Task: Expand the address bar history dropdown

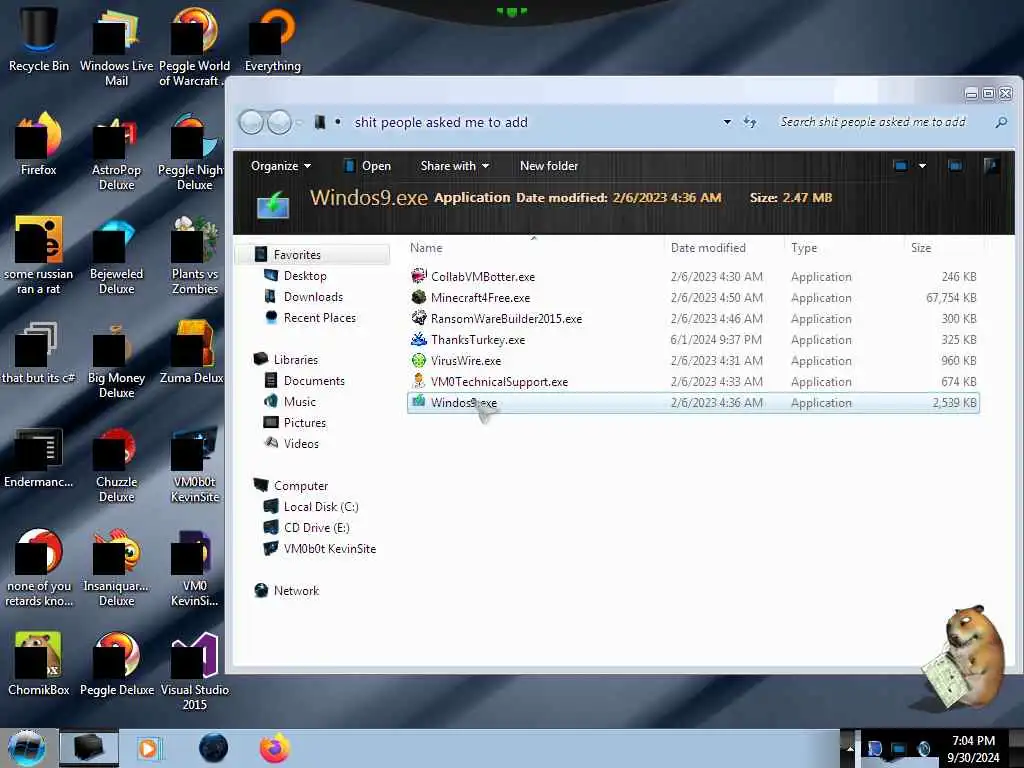Action: tap(727, 122)
